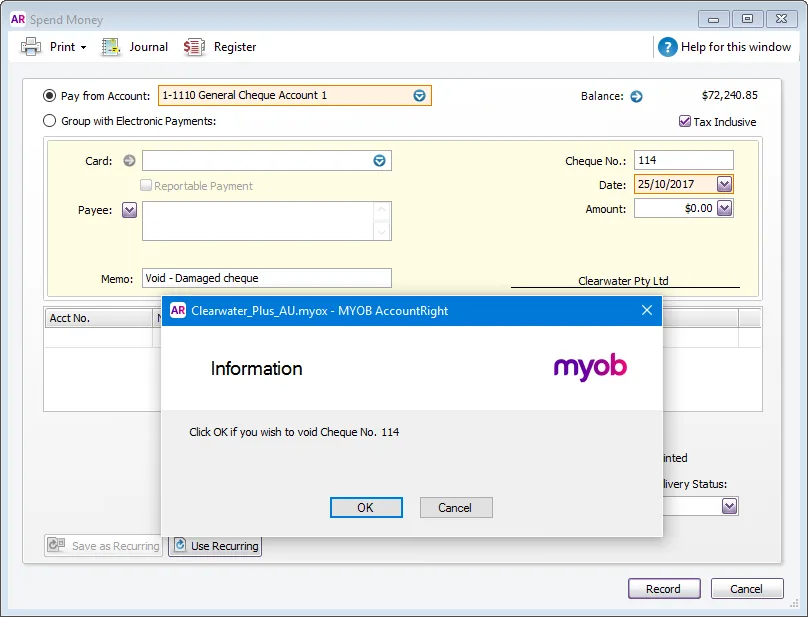This screenshot has width=808, height=617.
Task: Click inside the Payee text box
Action: (x=258, y=221)
